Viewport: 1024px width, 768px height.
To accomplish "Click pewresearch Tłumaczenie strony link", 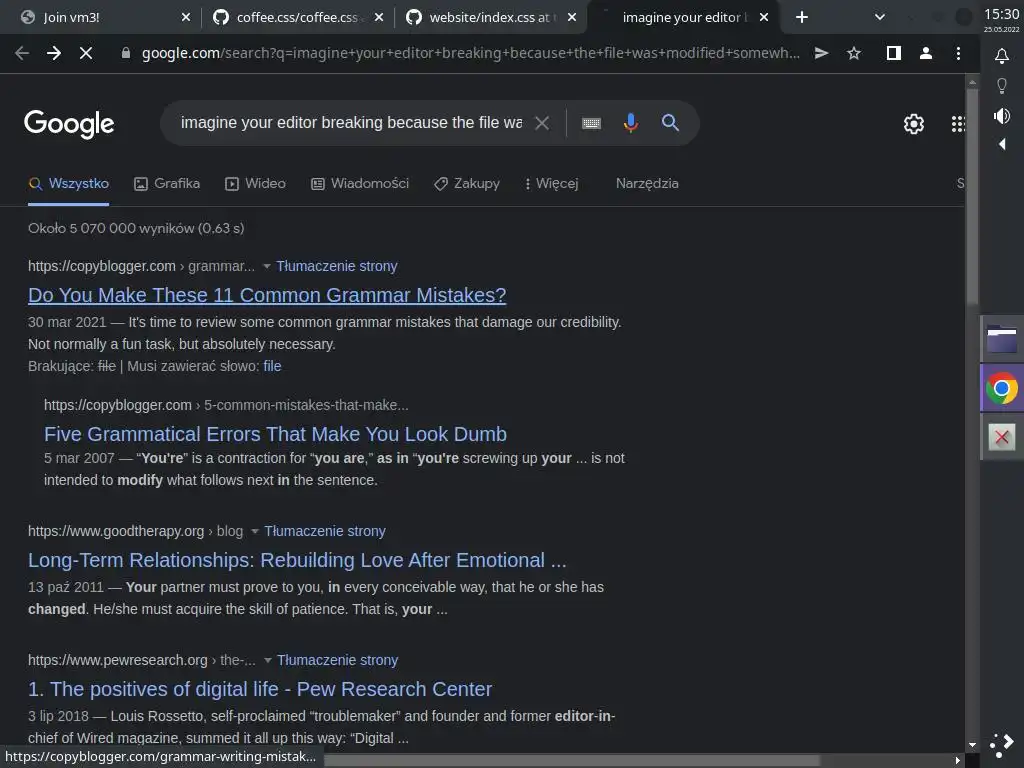I will pyautogui.click(x=338, y=660).
